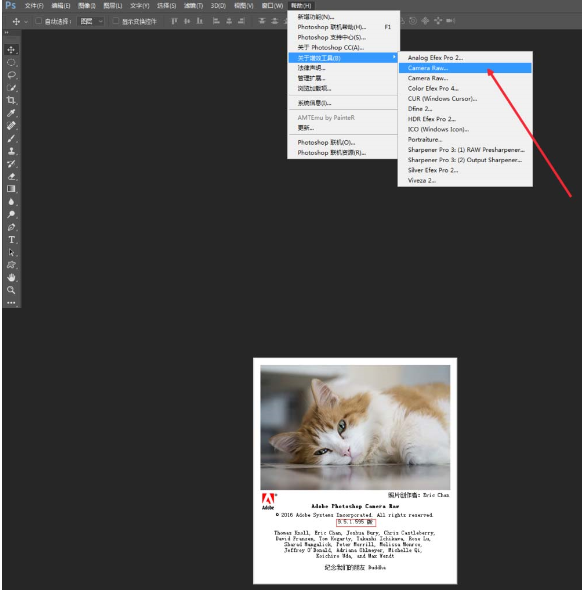Open the 视图(V) menu
This screenshot has height=590, width=584.
pos(243,6)
